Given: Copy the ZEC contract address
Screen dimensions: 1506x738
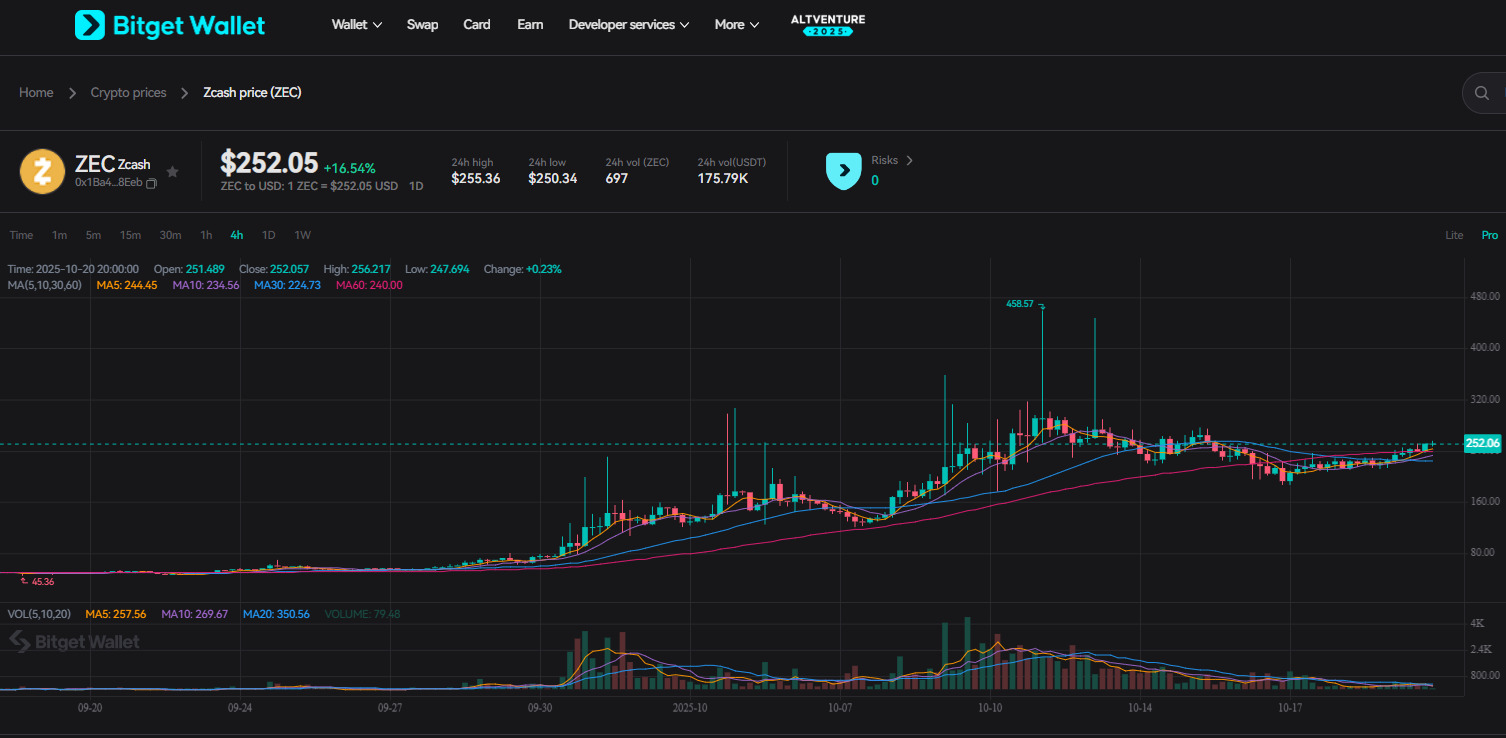Looking at the screenshot, I should (x=151, y=183).
